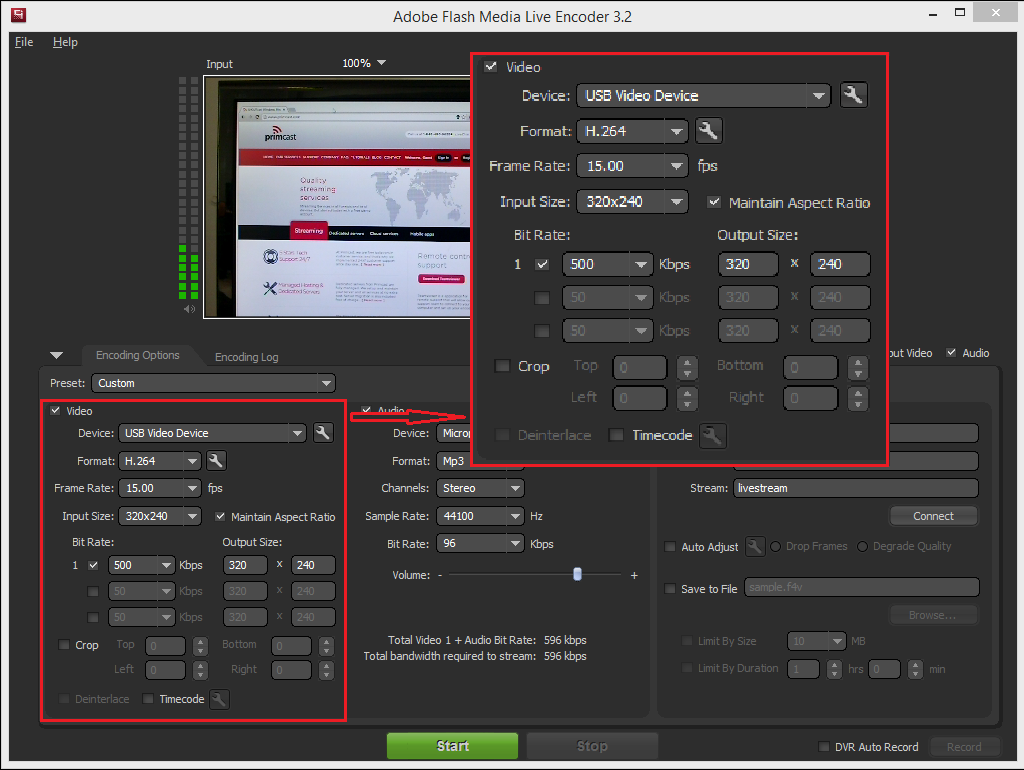Image resolution: width=1024 pixels, height=770 pixels.
Task: Open the Help menu
Action: [65, 42]
